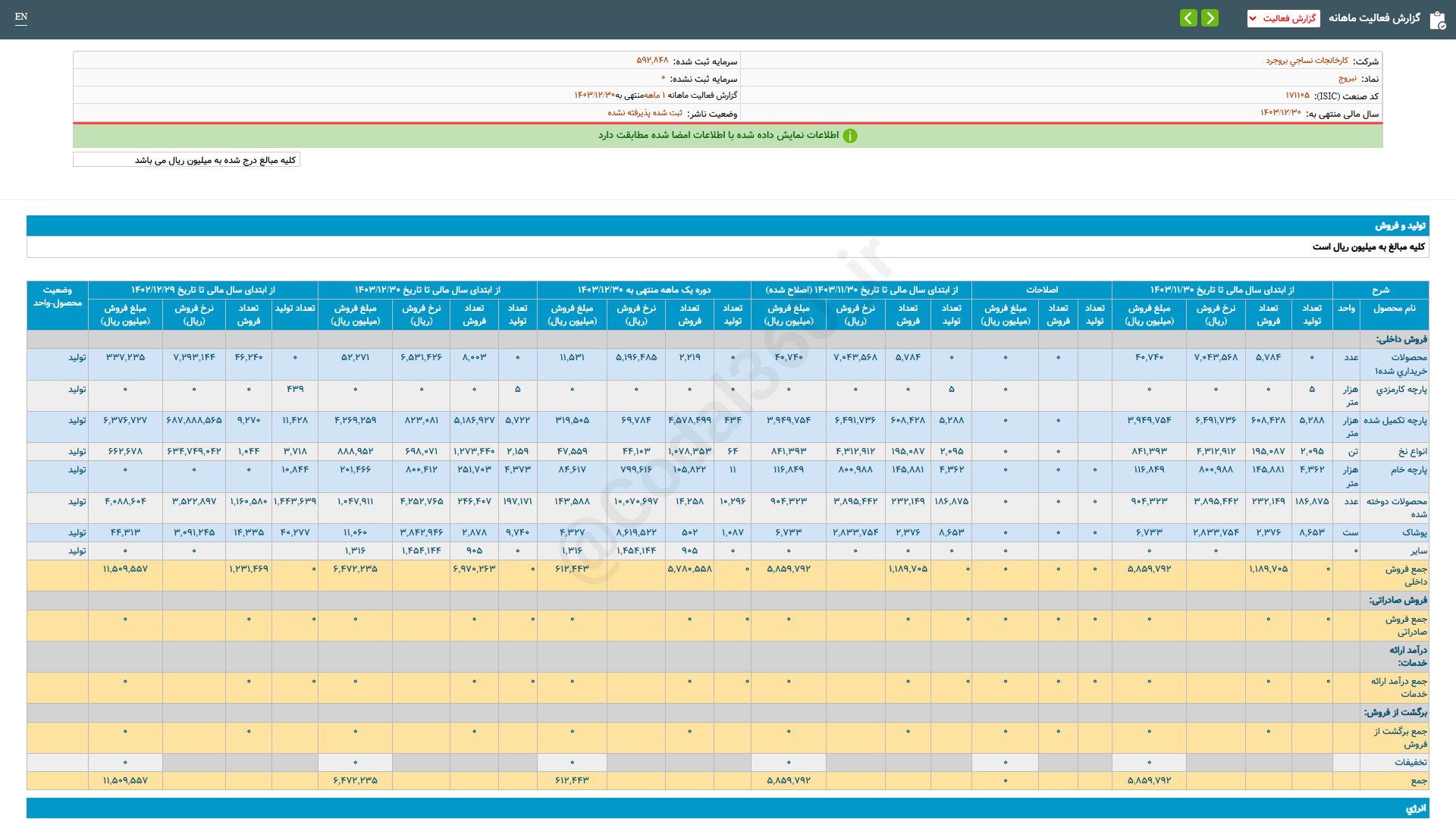Click the ISIC code value '۱۷۱۱۰۵'
1456x819 pixels.
click(1298, 96)
